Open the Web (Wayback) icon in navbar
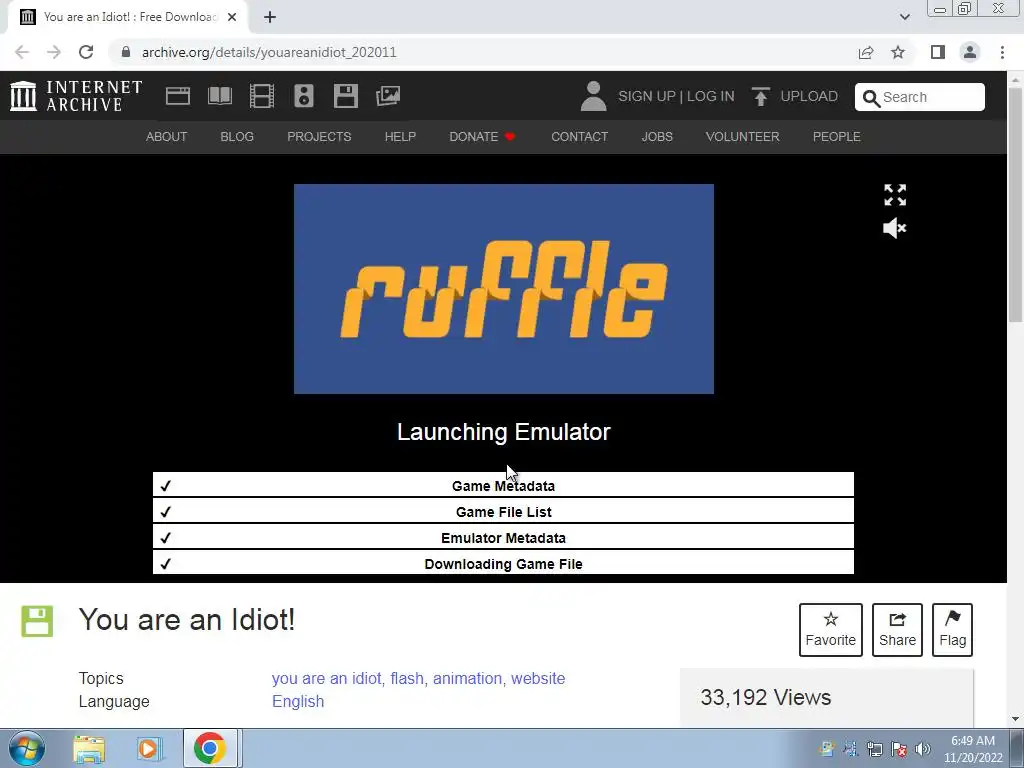Screen dimensions: 1024x768 tap(178, 96)
